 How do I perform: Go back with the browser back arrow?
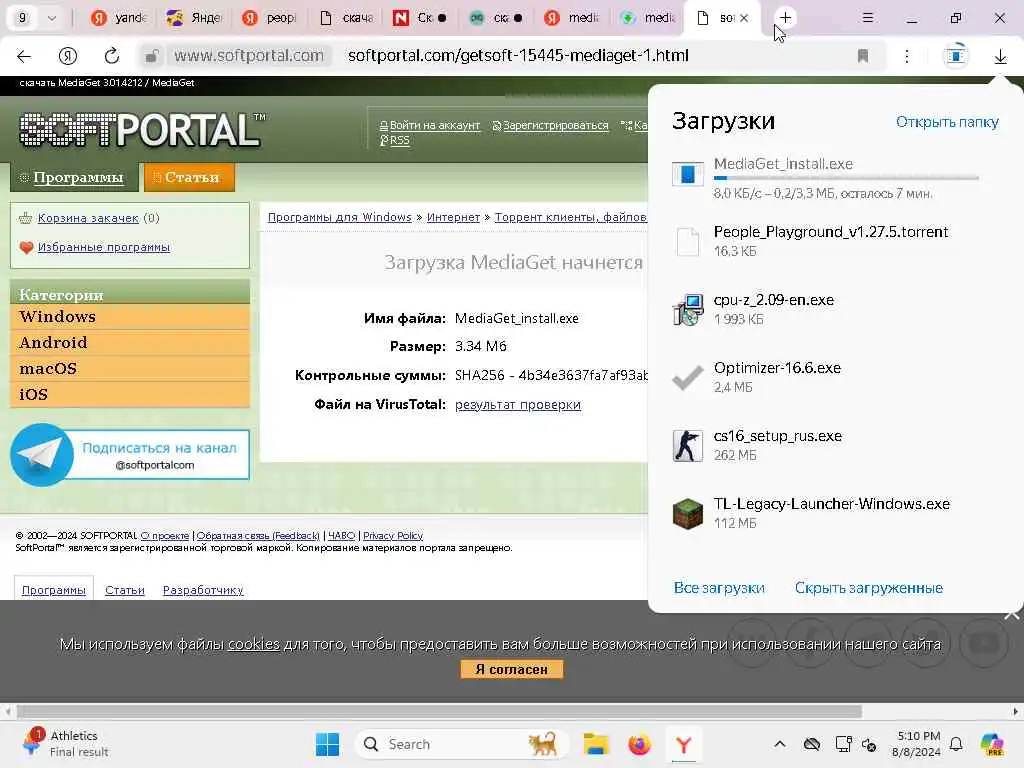point(24,56)
